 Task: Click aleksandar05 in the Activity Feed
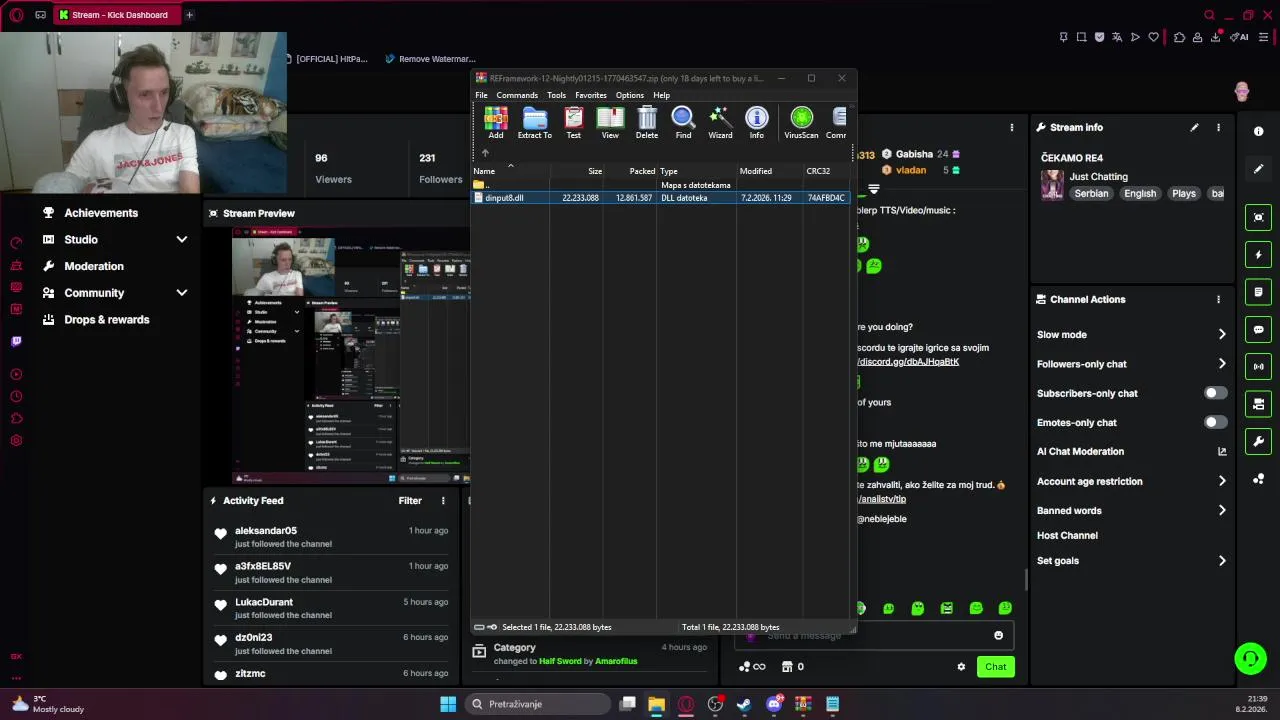[x=265, y=531]
